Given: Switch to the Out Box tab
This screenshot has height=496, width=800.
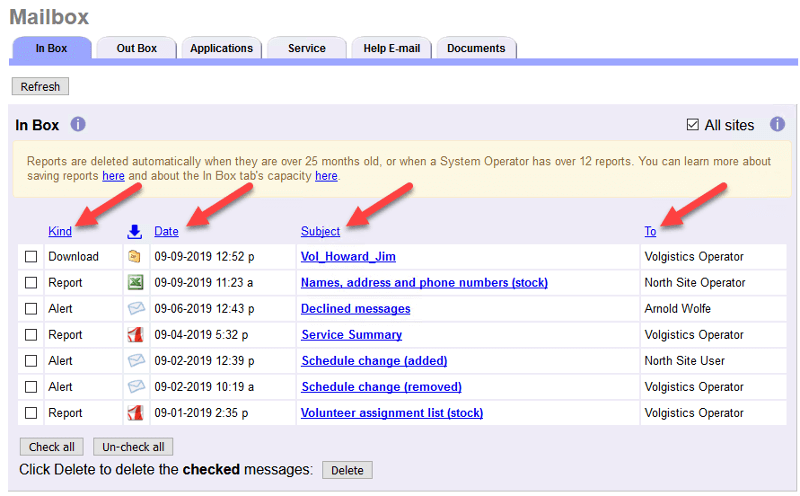Looking at the screenshot, I should click(136, 48).
